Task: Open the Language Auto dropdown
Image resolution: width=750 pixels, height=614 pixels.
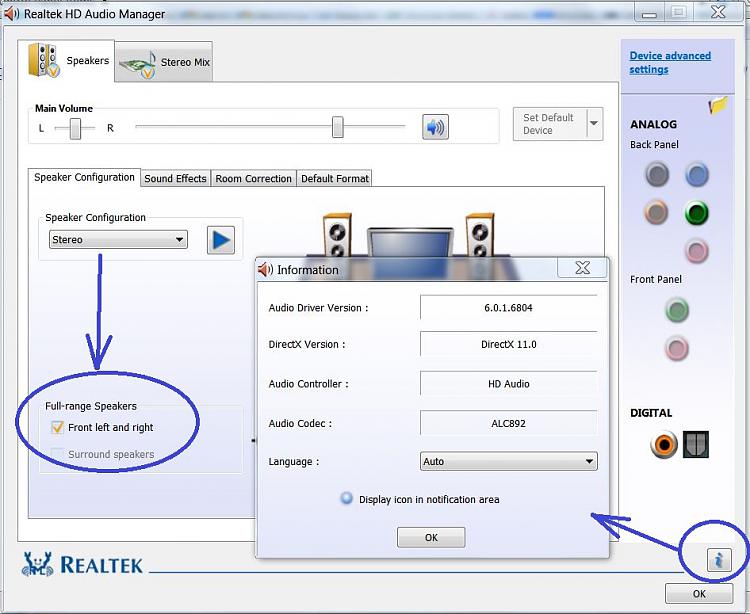Action: click(508, 461)
